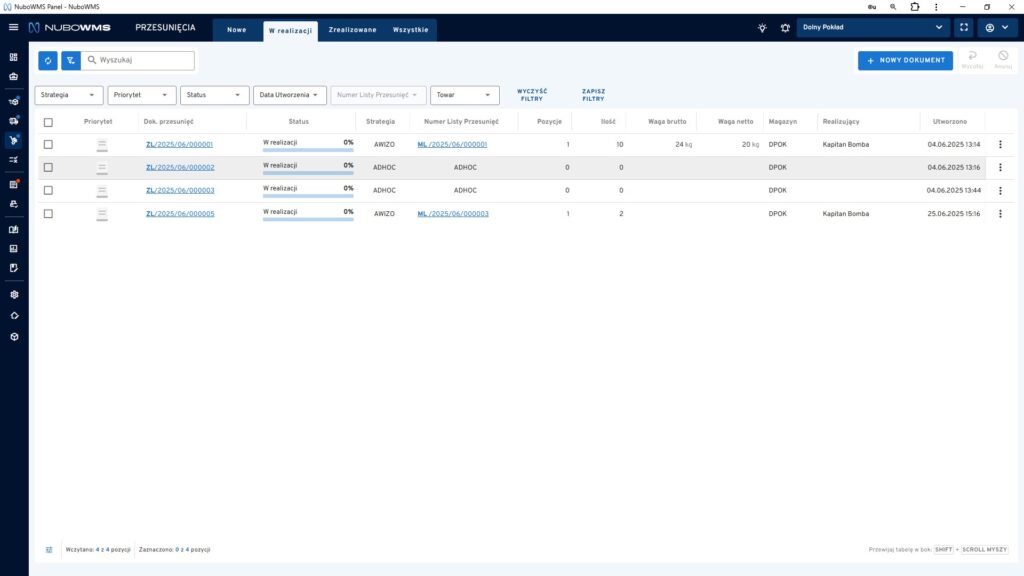
Task: Switch to the Zrealizowane tab
Action: pyautogui.click(x=352, y=30)
